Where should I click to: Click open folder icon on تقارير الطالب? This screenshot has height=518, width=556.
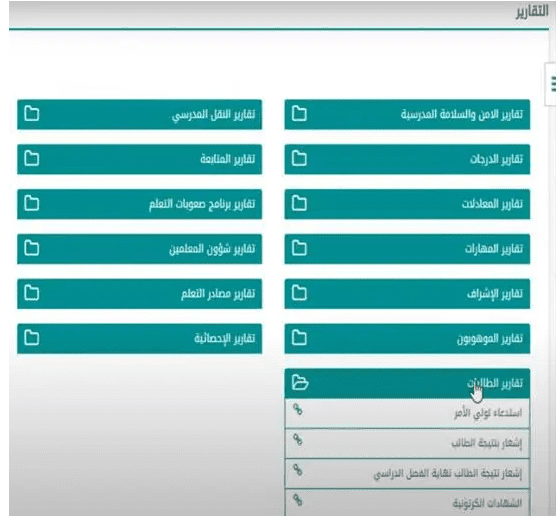tap(300, 383)
